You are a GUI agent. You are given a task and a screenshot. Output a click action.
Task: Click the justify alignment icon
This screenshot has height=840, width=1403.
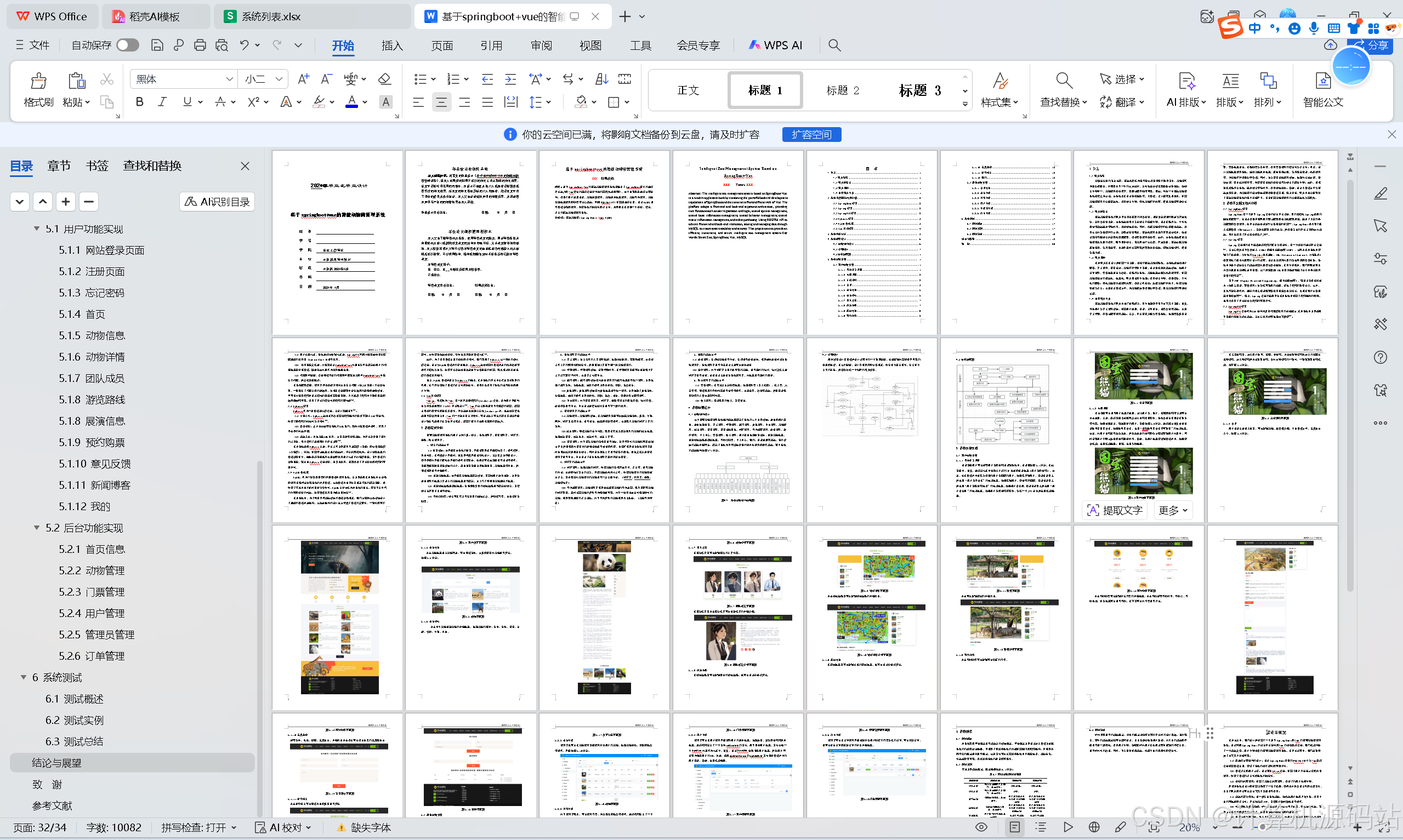pyautogui.click(x=487, y=102)
